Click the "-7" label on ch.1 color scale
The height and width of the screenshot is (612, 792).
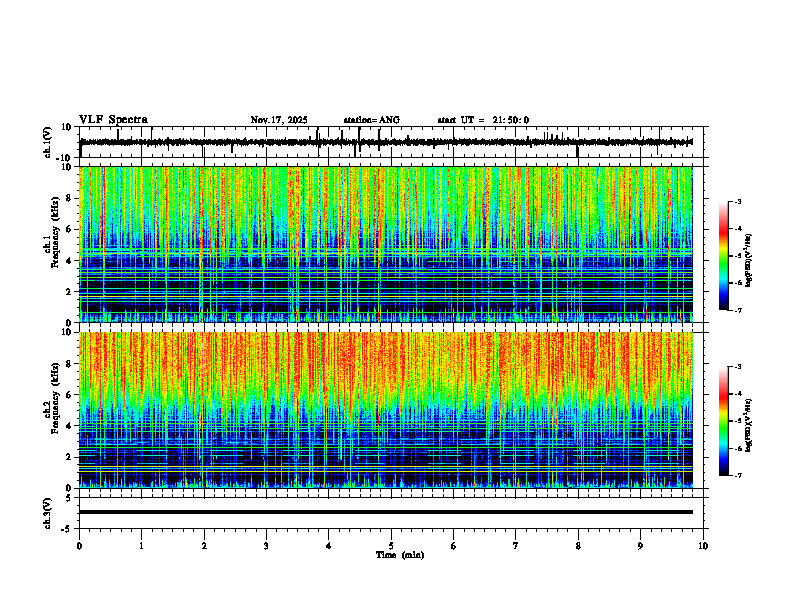pyautogui.click(x=738, y=310)
